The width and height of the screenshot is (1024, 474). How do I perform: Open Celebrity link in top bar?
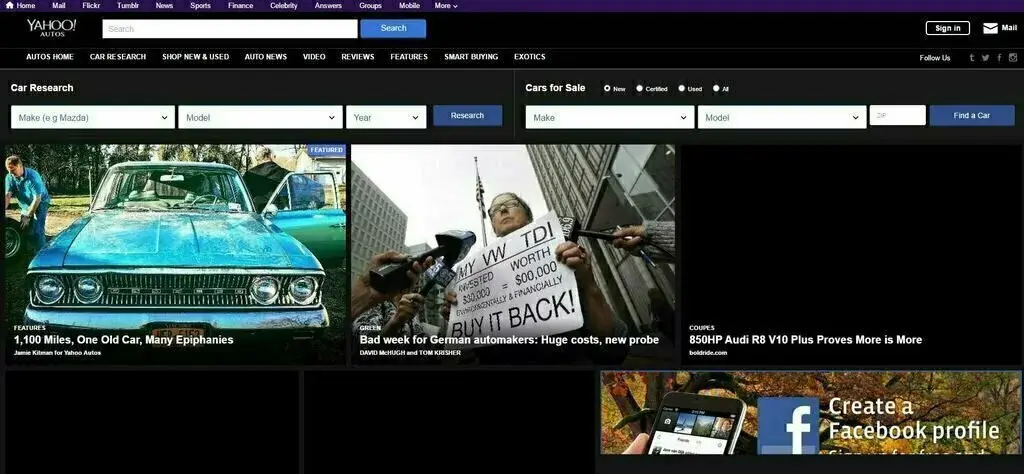[283, 5]
